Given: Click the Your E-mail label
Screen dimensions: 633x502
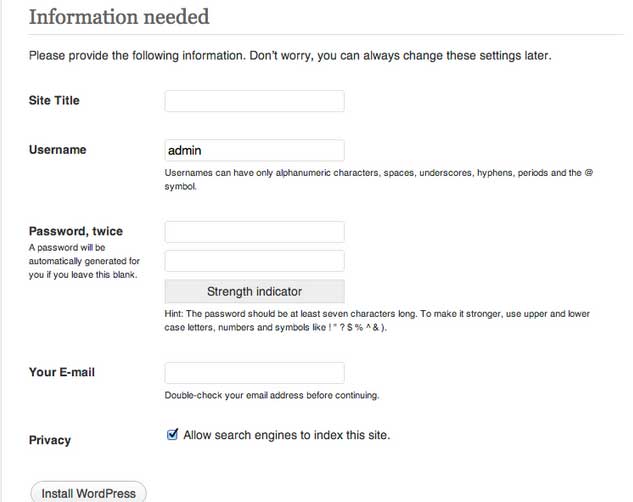Looking at the screenshot, I should tap(62, 373).
